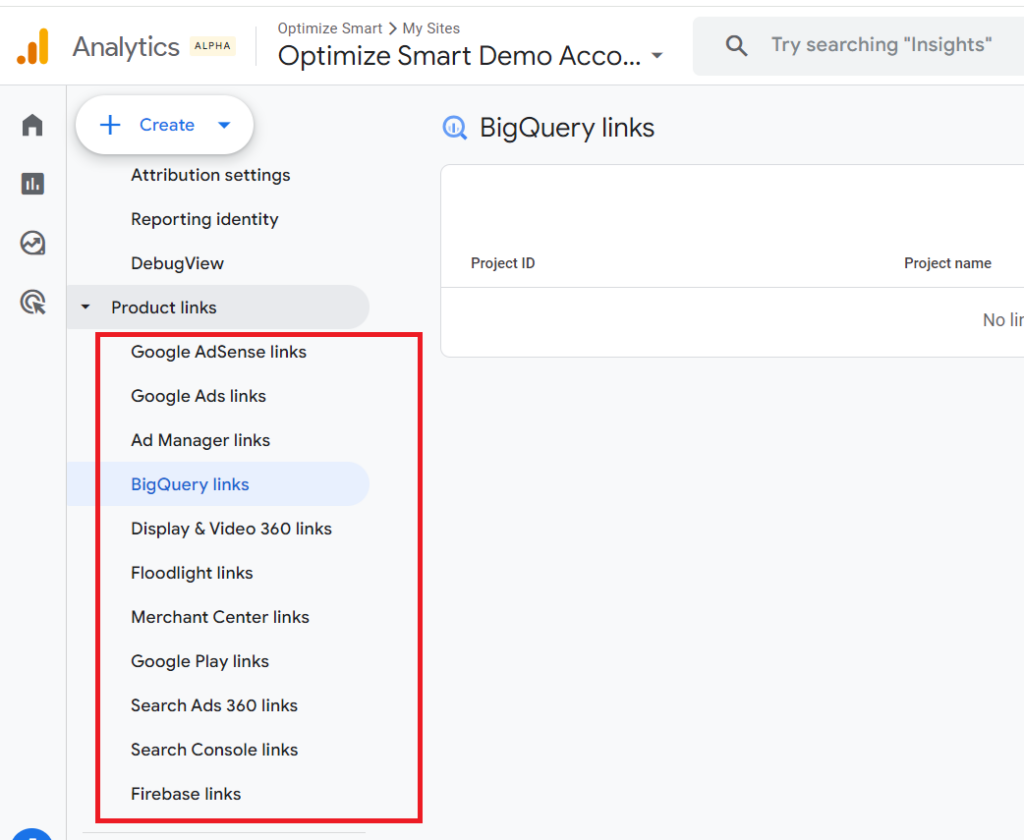Open DebugView

177,263
